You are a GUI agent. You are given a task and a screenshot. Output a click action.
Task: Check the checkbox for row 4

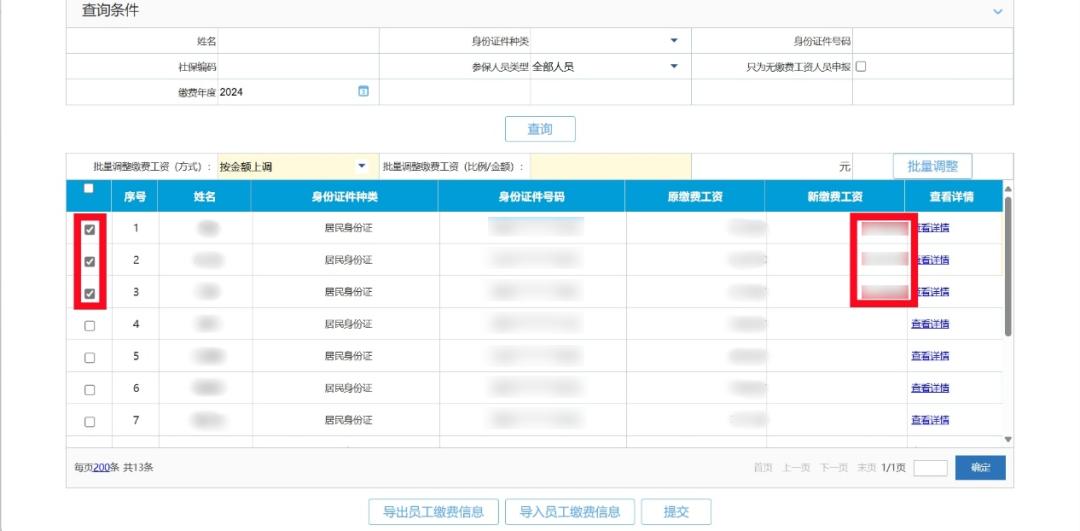pyautogui.click(x=90, y=325)
